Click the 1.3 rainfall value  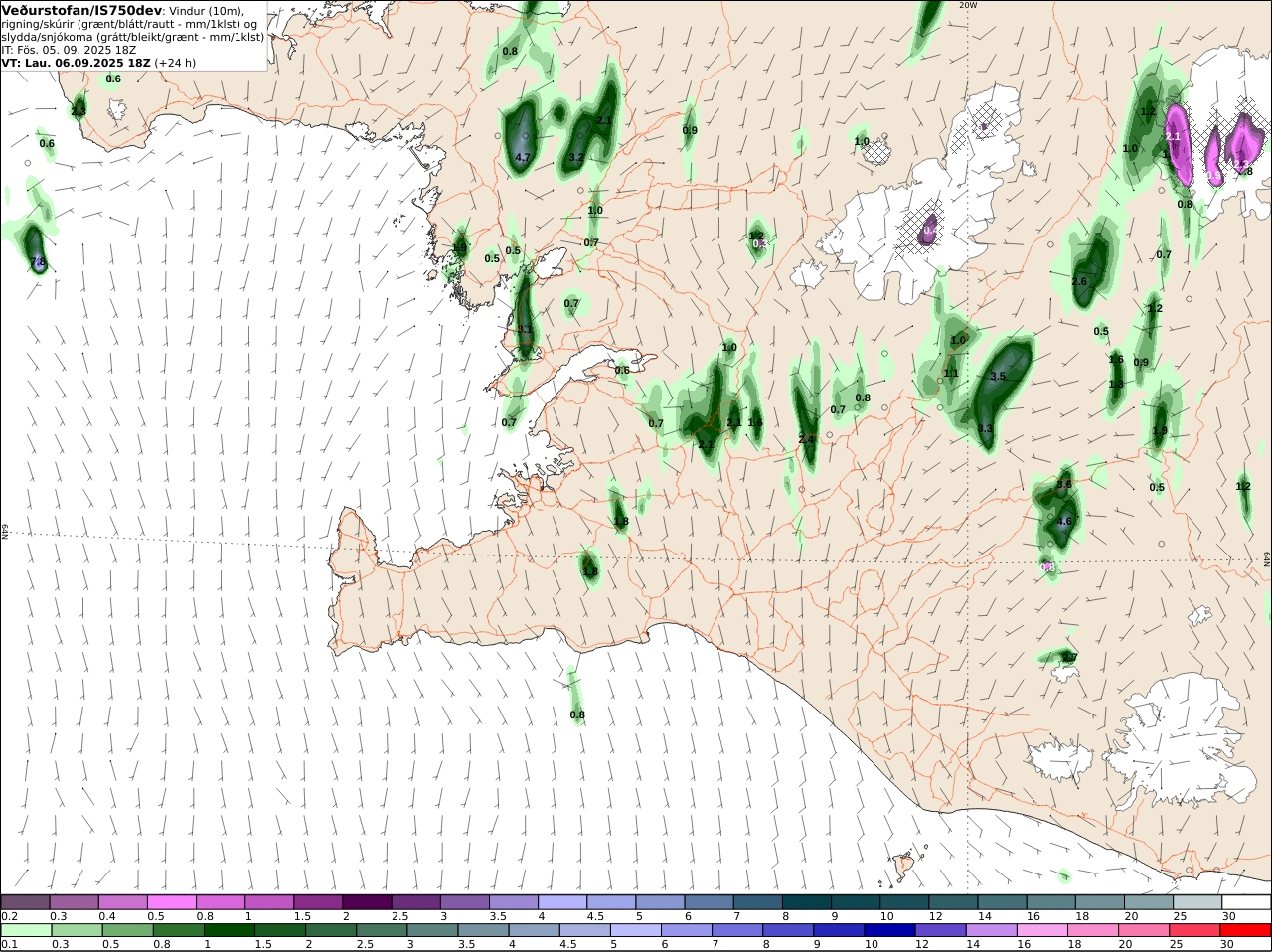coord(1116,384)
